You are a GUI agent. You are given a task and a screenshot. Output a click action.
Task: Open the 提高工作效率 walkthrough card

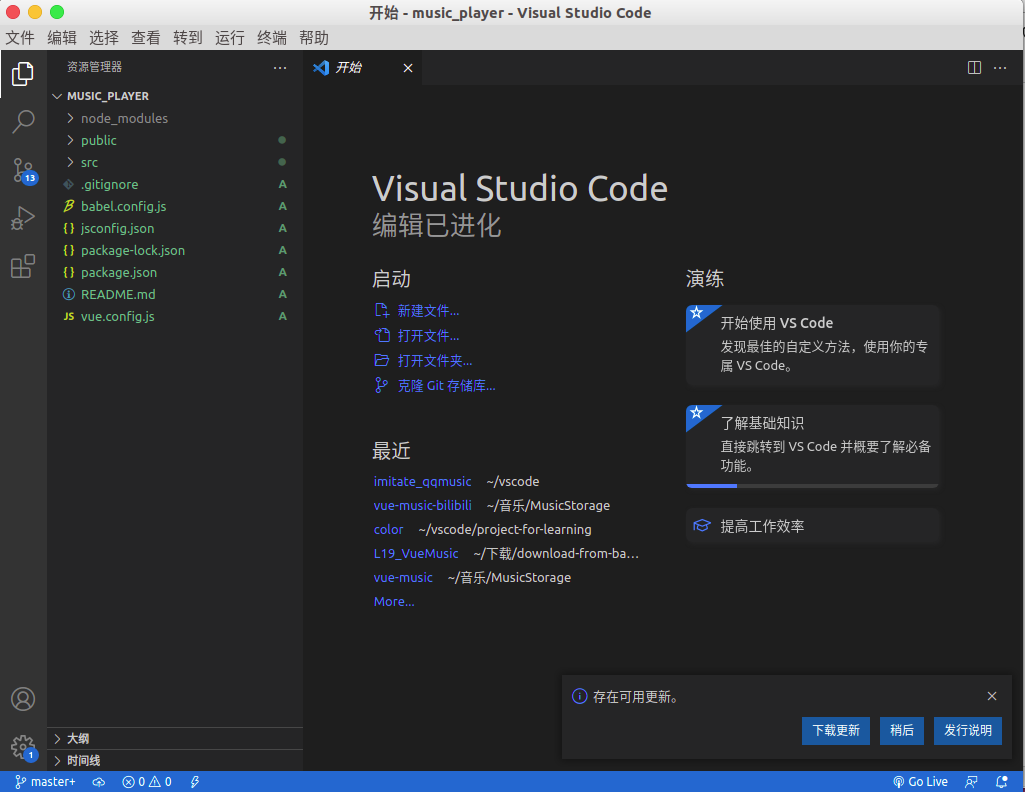[813, 526]
